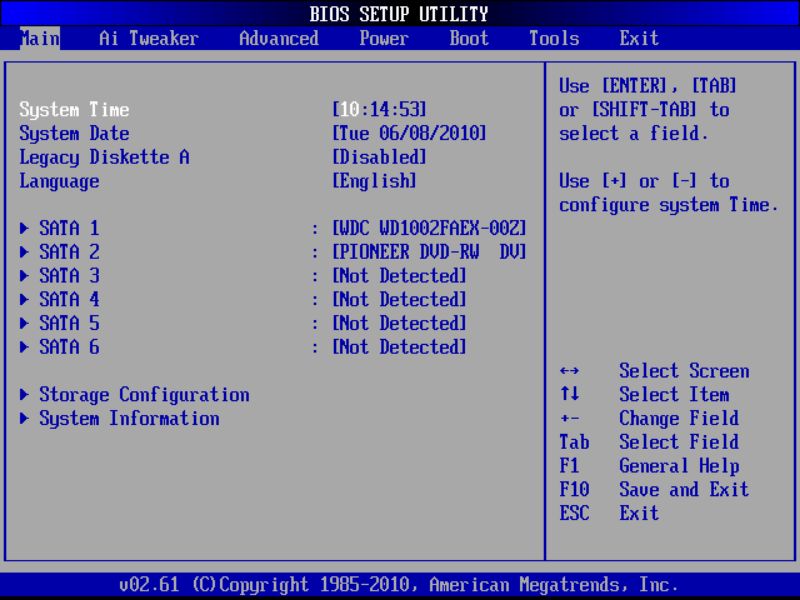Select the Language label
Viewport: 800px width, 600px height.
coord(59,182)
